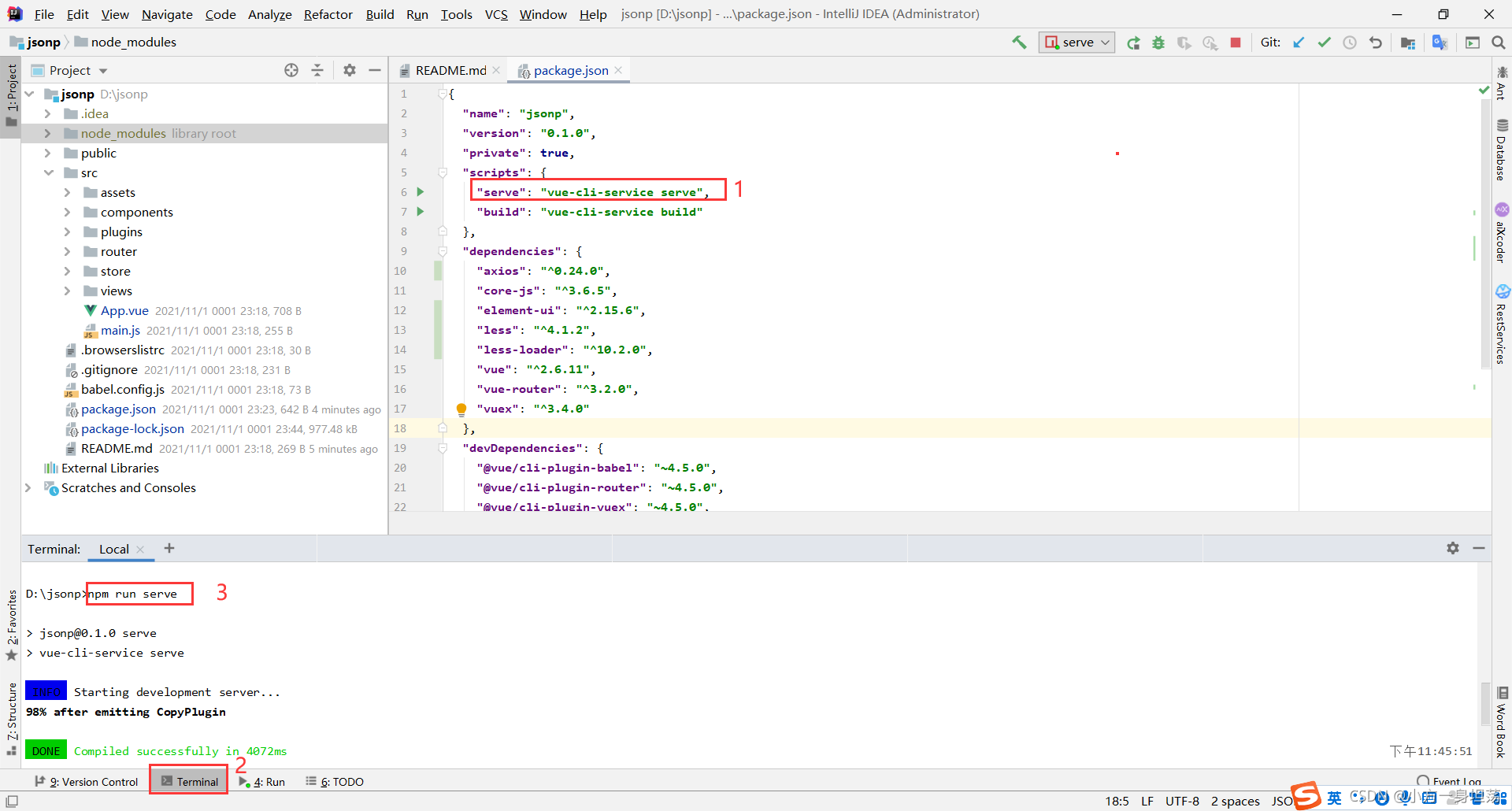Open Terminal settings gear icon
This screenshot has height=811, width=1512.
pos(1453,548)
